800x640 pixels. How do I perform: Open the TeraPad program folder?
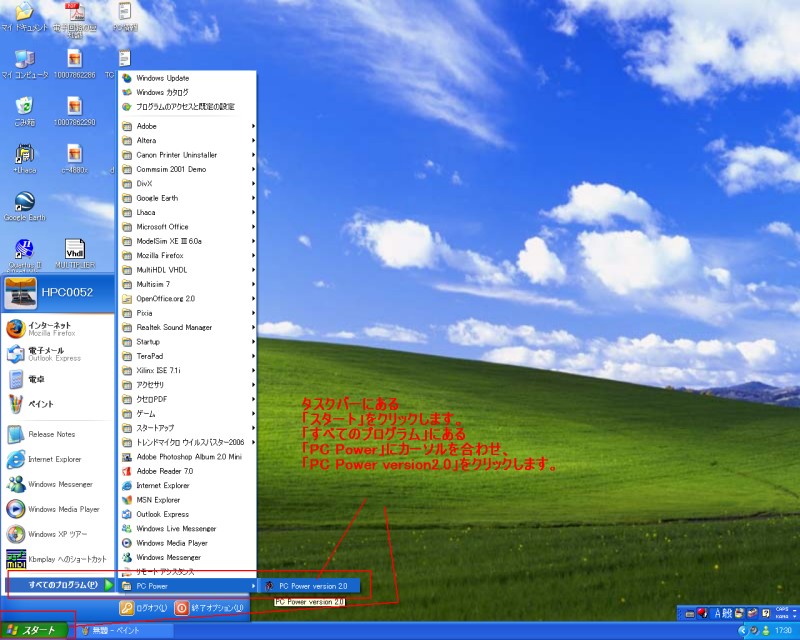[x=187, y=356]
